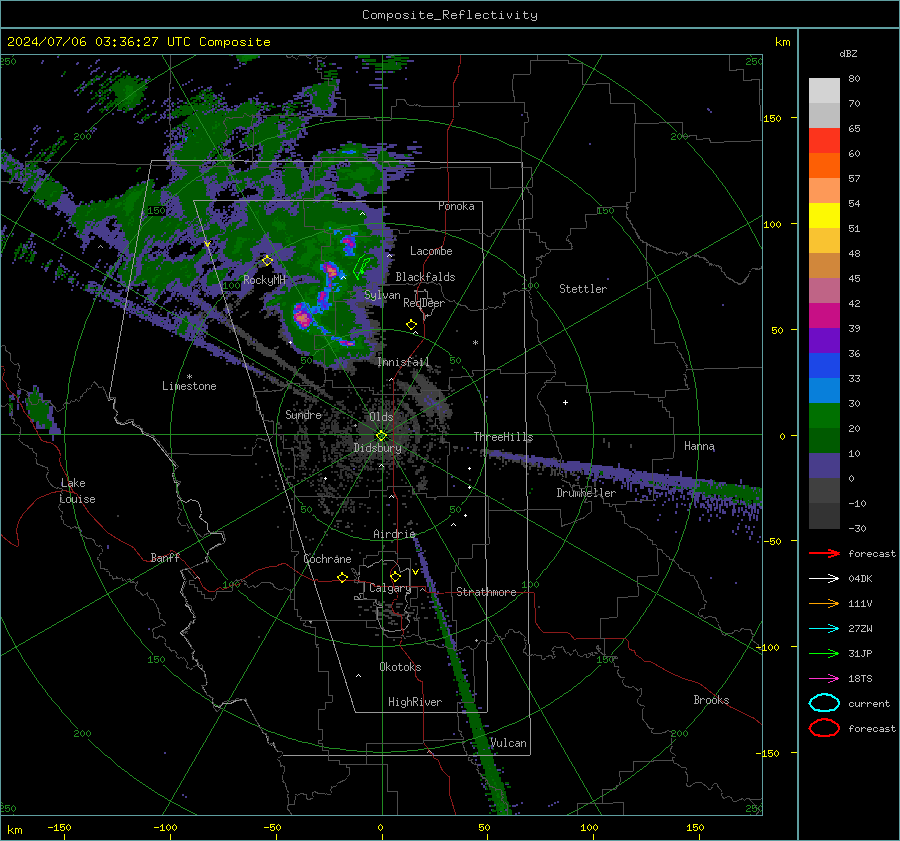Select the Stettler label
The width and height of the screenshot is (900, 841).
[x=583, y=289]
